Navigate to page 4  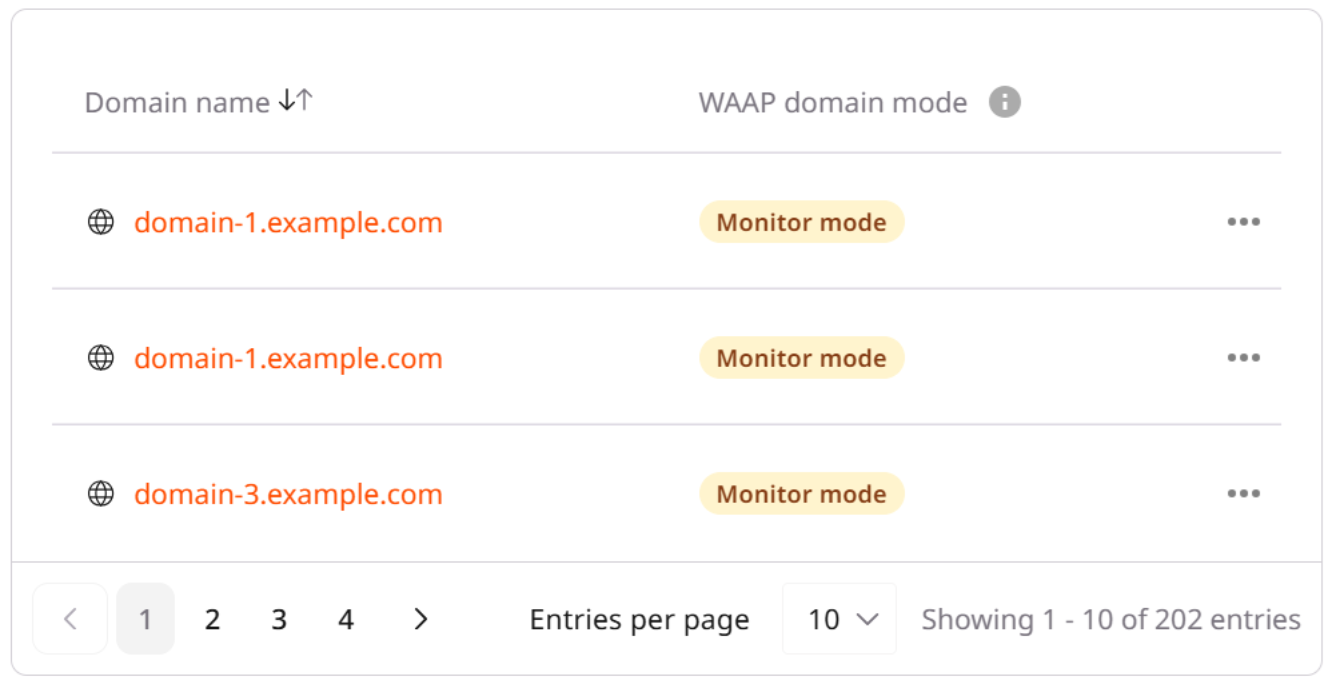[346, 619]
